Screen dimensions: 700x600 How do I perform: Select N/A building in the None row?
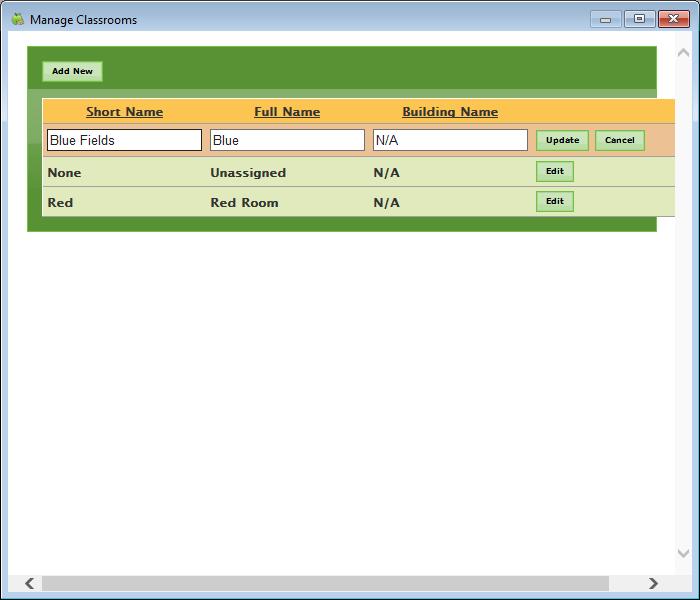click(x=387, y=173)
